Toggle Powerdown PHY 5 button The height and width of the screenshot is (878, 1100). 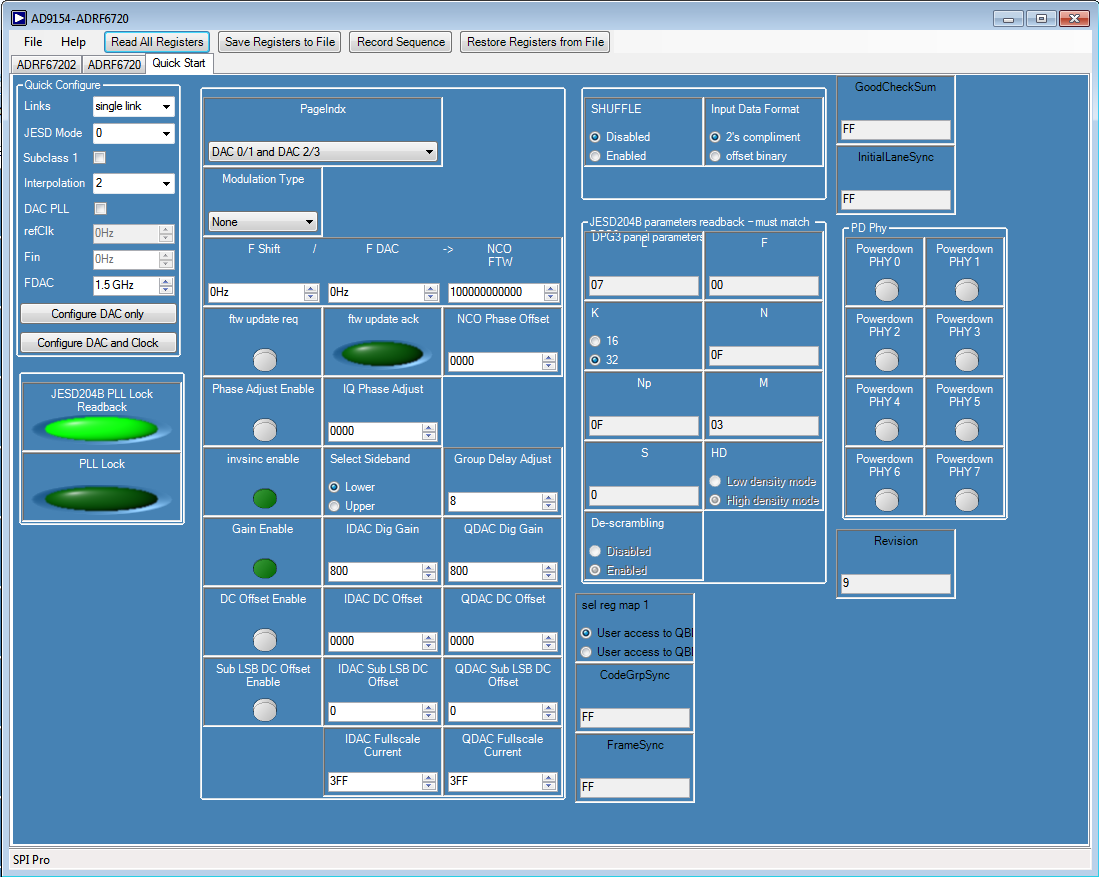pos(965,430)
